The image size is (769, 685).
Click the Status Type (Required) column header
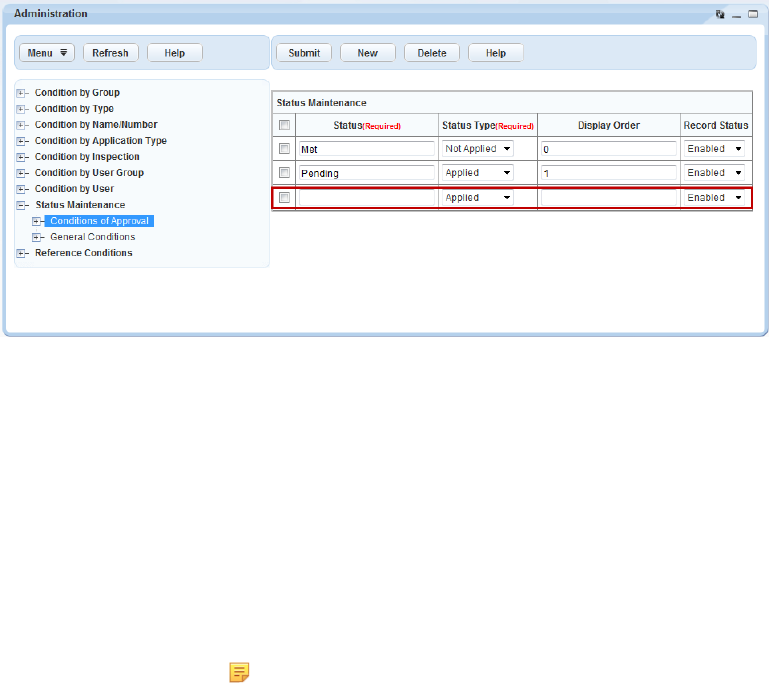point(488,126)
